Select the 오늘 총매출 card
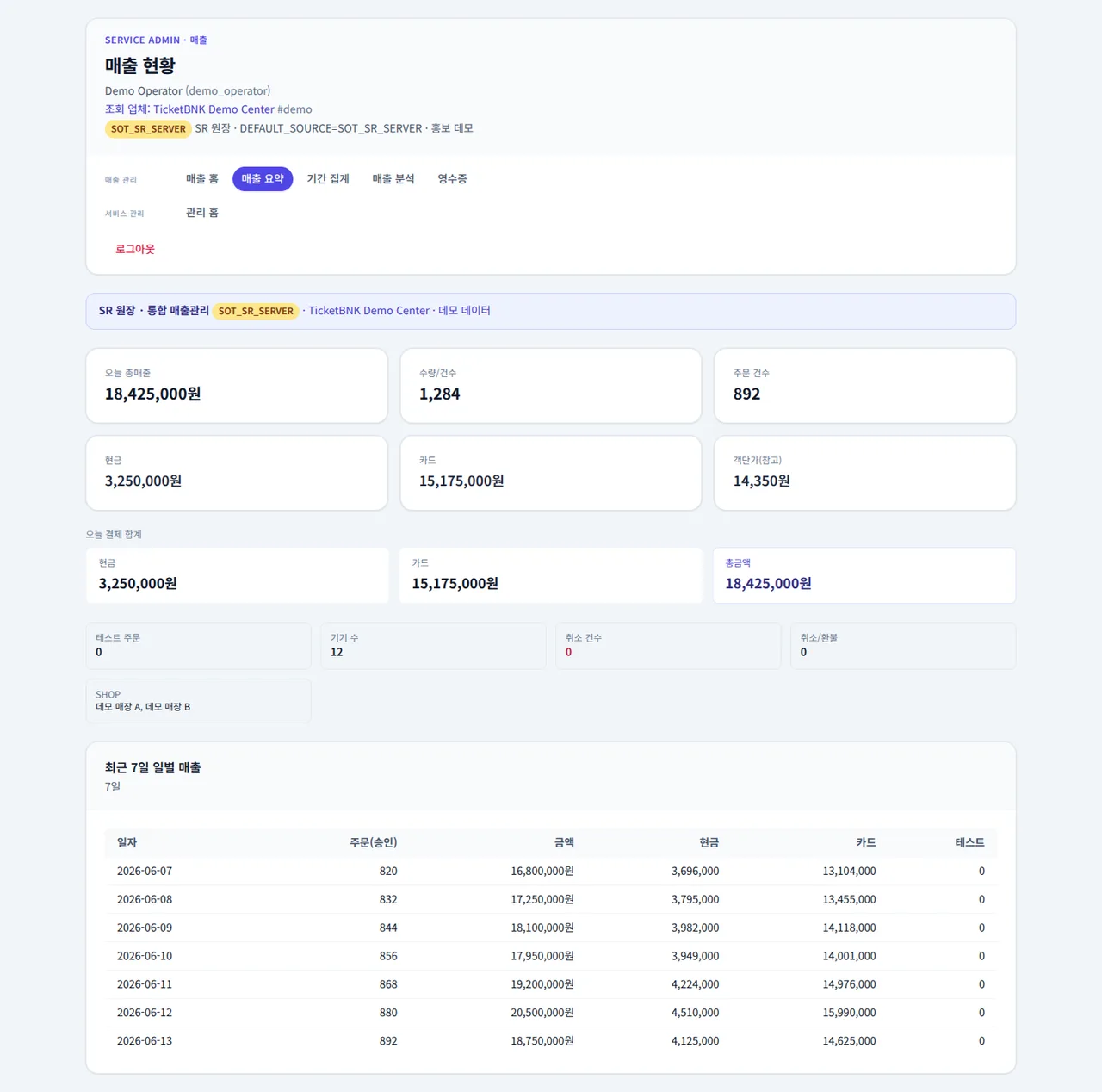The height and width of the screenshot is (1092, 1102). (x=237, y=386)
